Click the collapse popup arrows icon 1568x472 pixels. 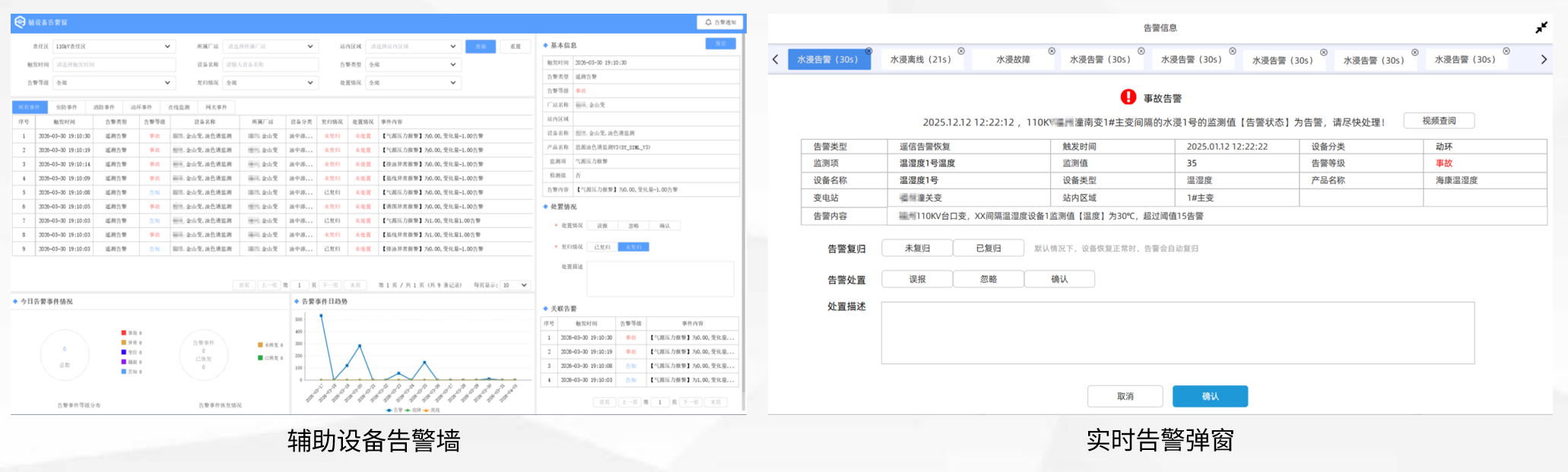click(1541, 27)
